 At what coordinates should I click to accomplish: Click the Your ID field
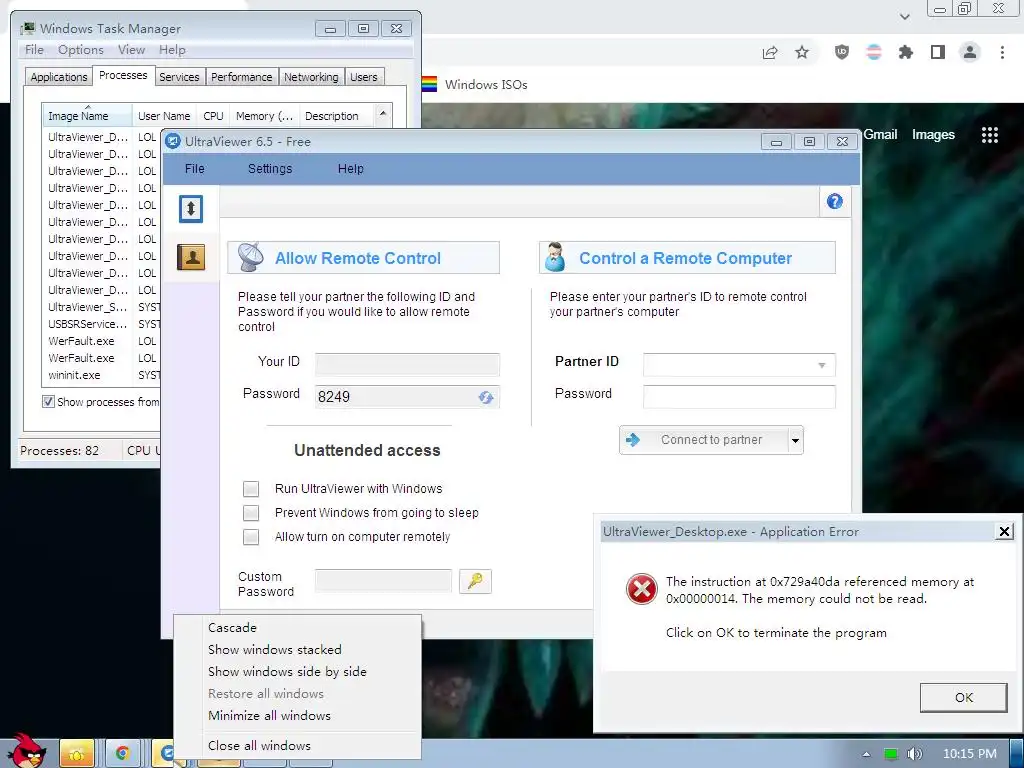click(x=408, y=364)
